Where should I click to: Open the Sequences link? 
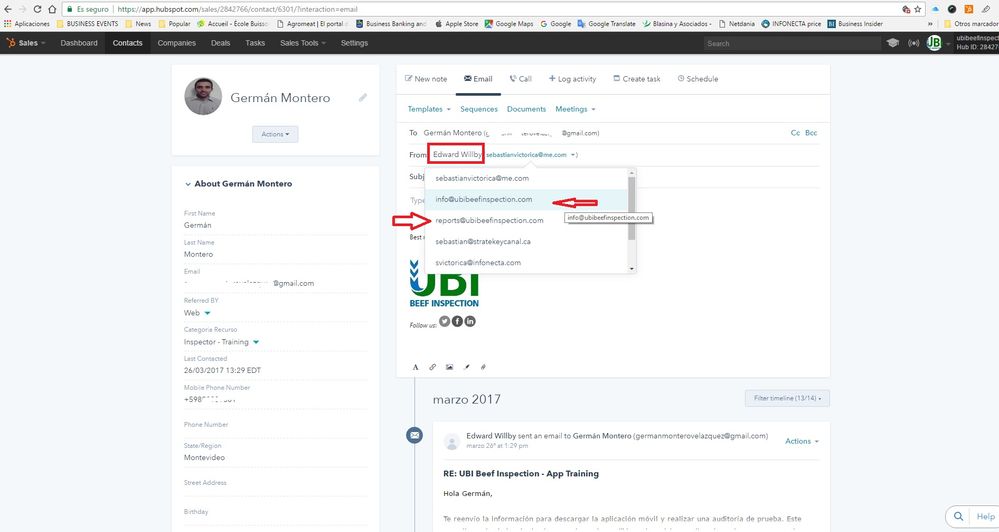click(x=479, y=109)
